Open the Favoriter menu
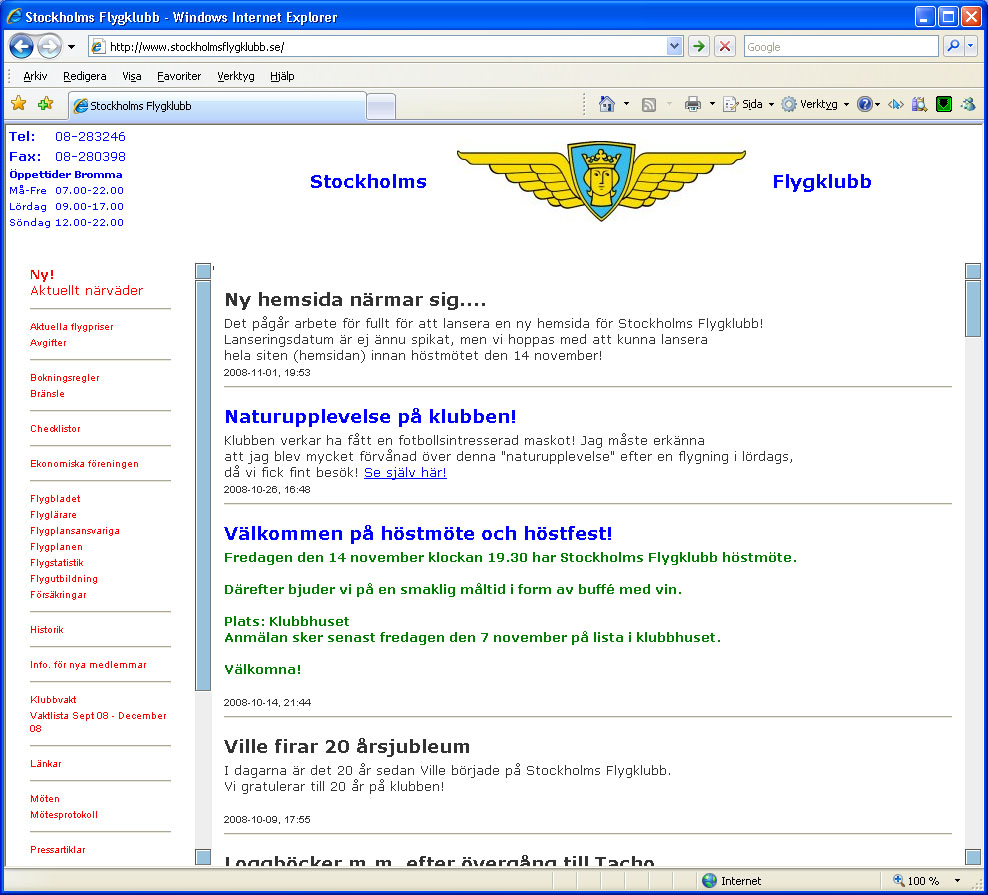 click(179, 76)
